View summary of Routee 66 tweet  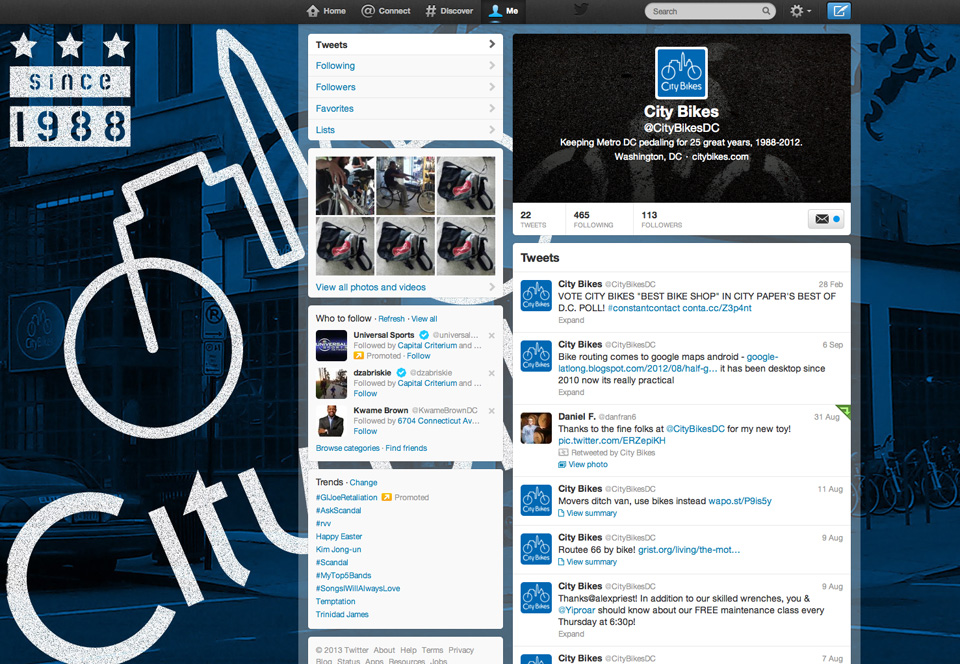click(x=588, y=562)
